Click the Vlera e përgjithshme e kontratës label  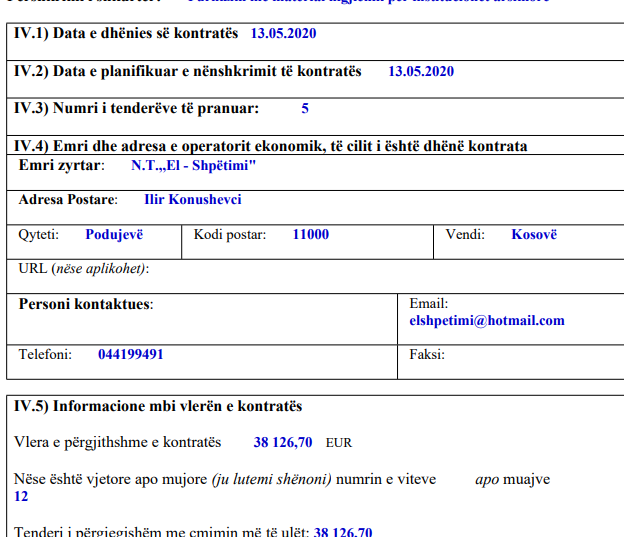pyautogui.click(x=117, y=443)
